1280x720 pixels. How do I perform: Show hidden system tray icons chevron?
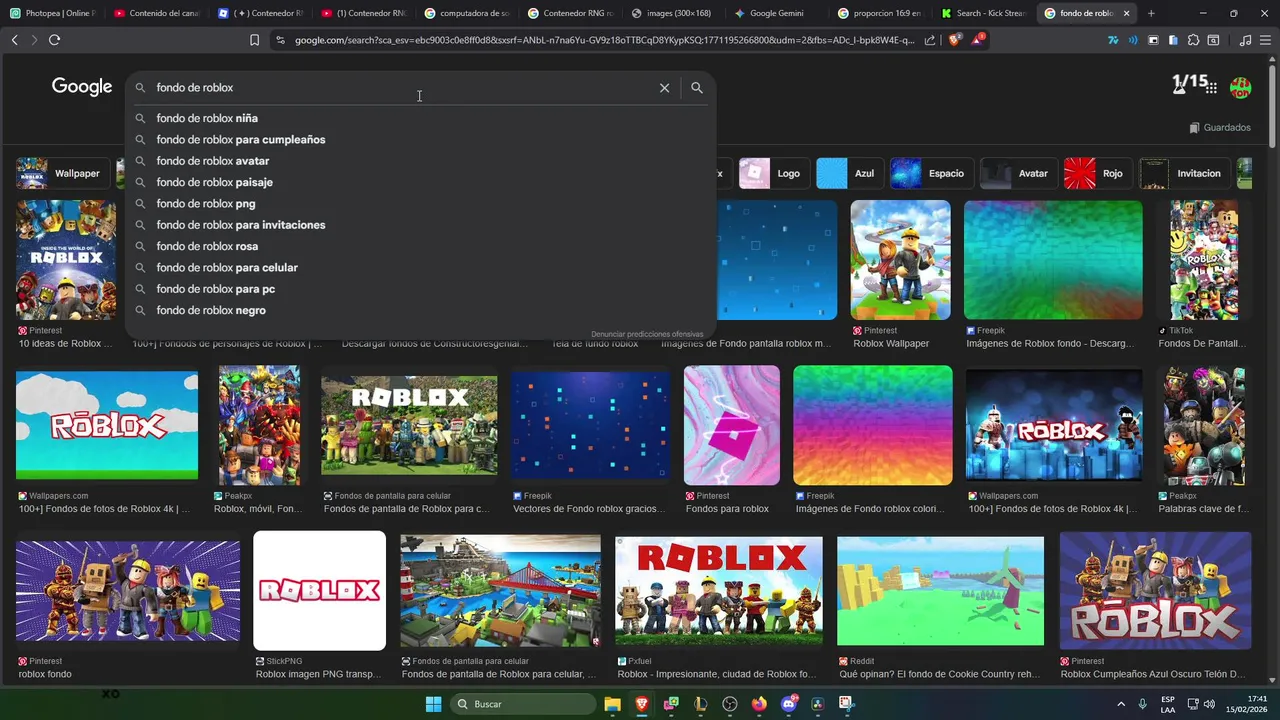[1120, 704]
